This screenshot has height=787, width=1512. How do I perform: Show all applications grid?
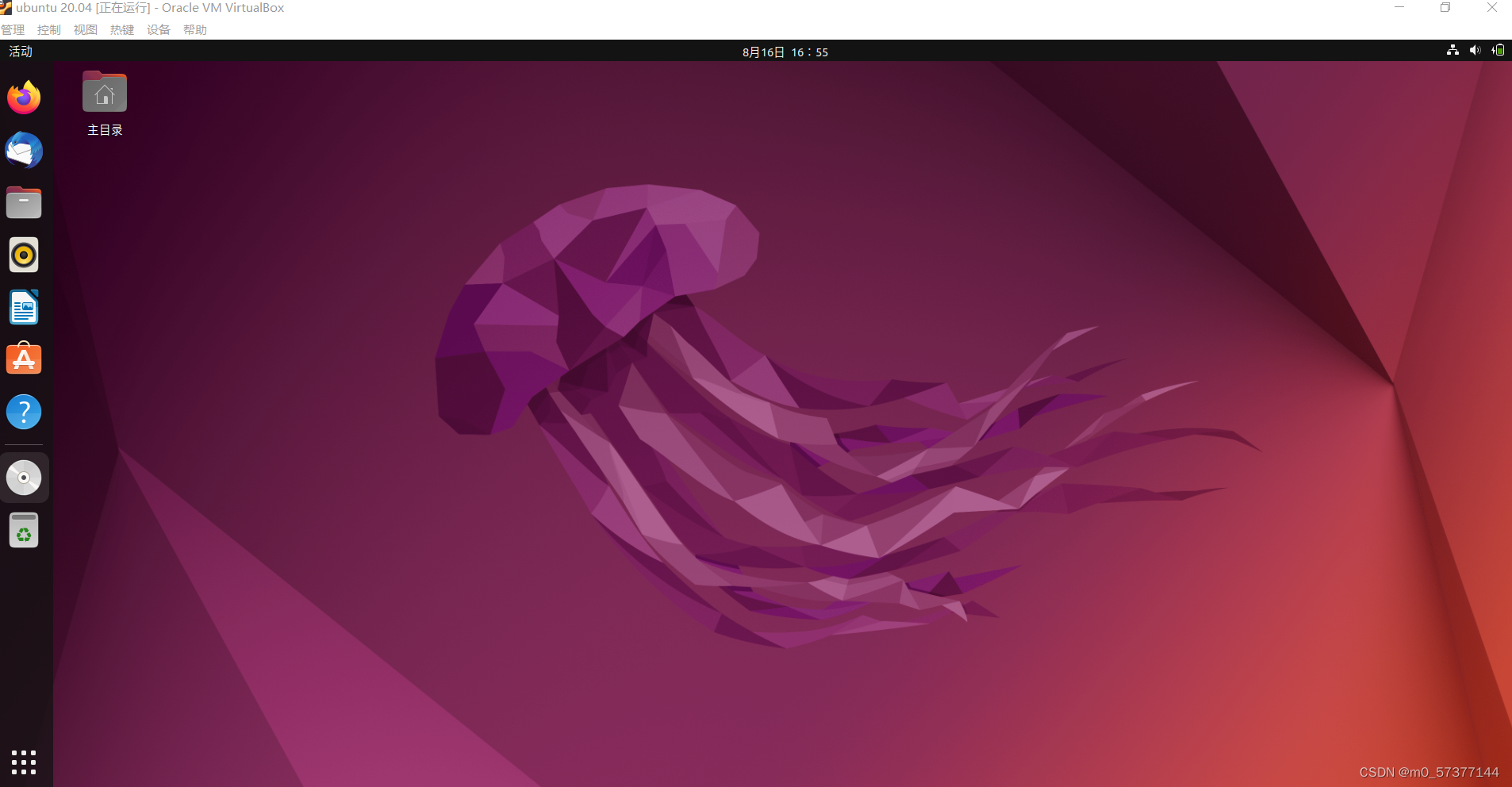pyautogui.click(x=24, y=762)
